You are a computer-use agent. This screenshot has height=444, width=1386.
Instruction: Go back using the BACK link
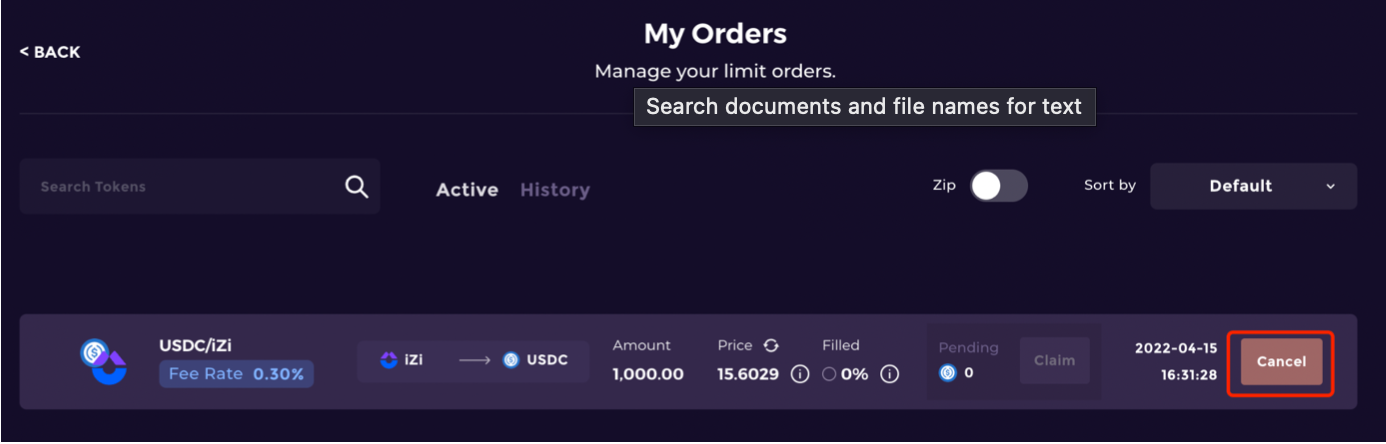pos(50,52)
